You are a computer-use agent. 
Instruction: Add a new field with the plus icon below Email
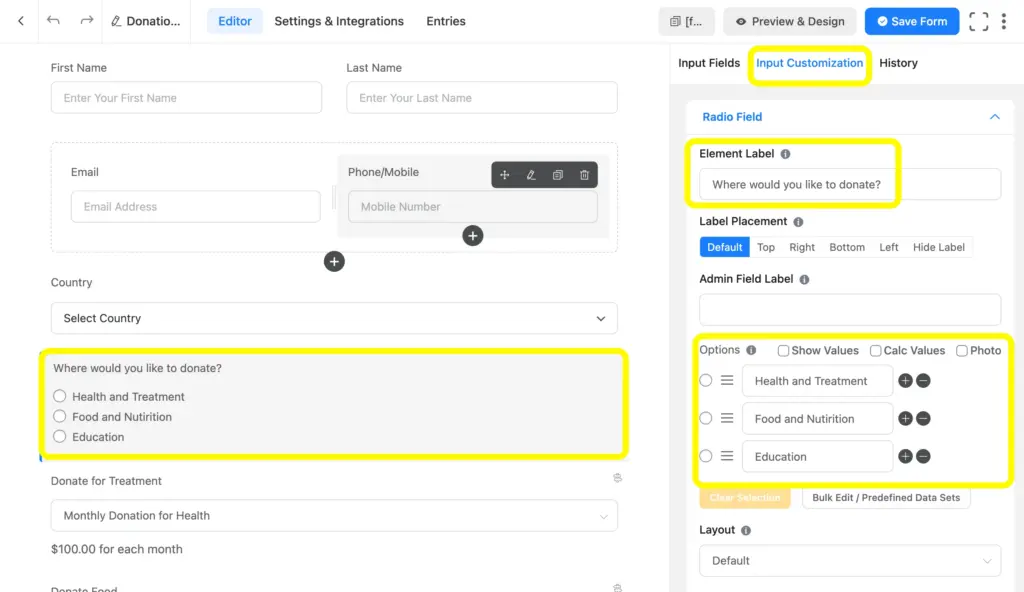tap(334, 261)
